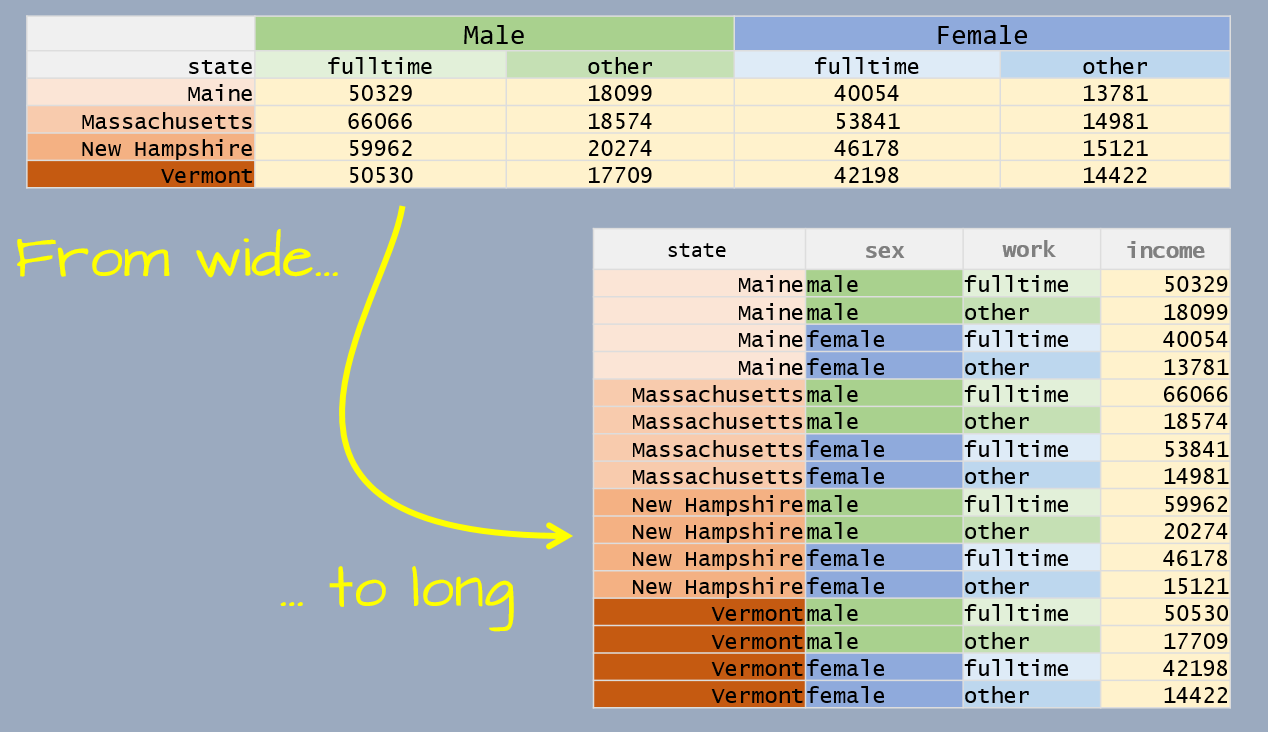Select the state column header
The width and height of the screenshot is (1268, 732).
(x=220, y=66)
